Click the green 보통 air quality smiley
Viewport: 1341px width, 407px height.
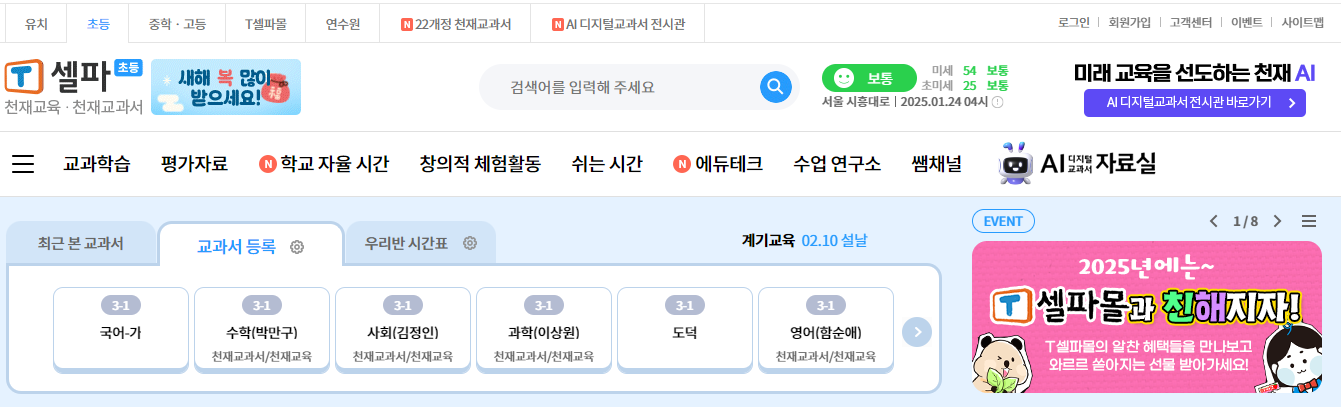coord(844,78)
